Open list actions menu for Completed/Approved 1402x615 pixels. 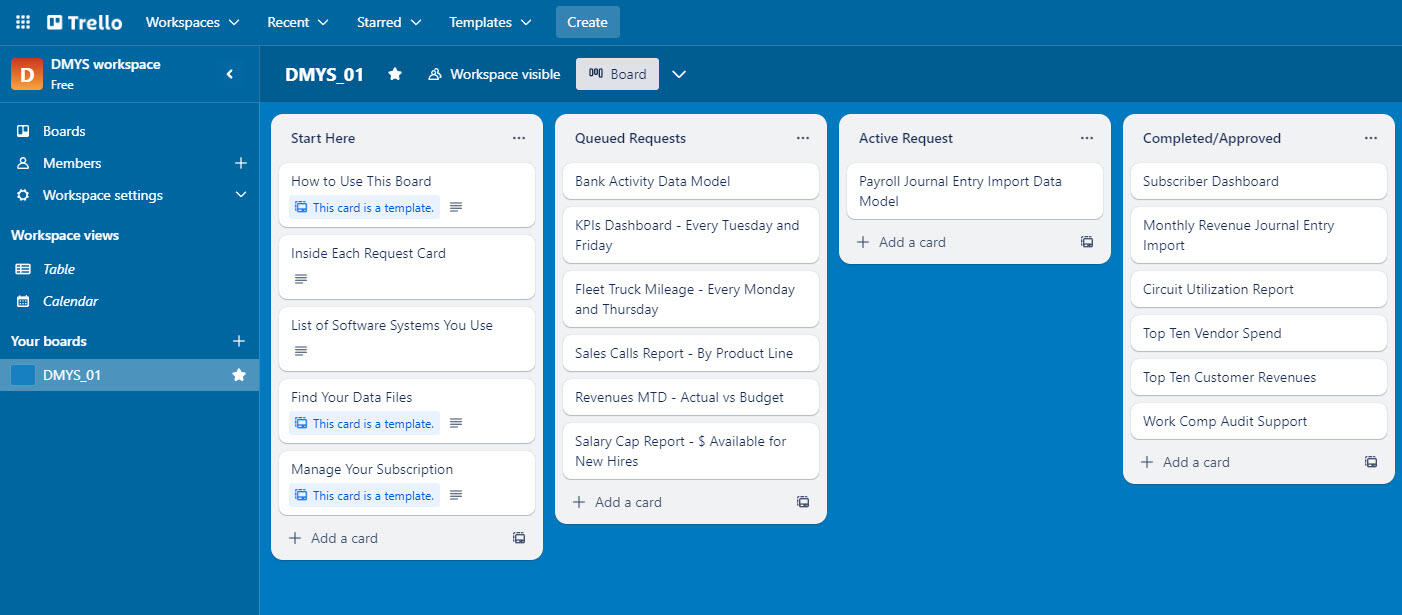[1370, 138]
